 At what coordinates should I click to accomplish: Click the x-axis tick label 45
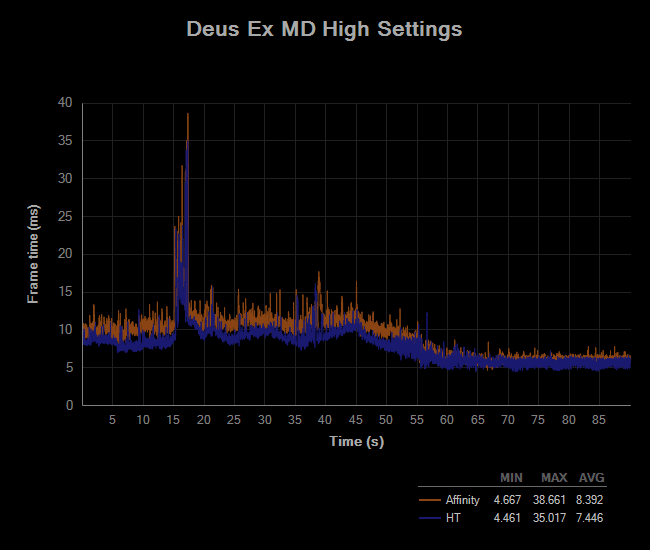point(356,420)
